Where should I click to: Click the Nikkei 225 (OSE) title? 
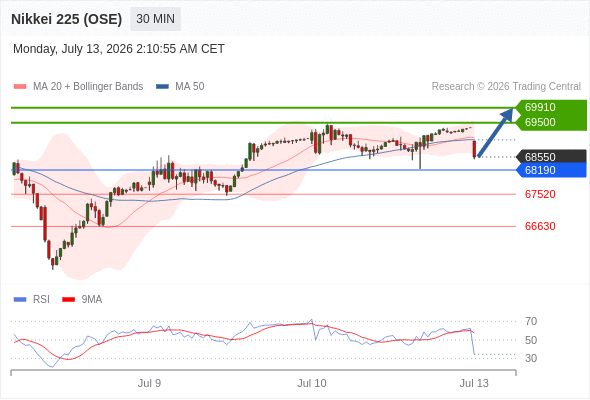pos(67,19)
